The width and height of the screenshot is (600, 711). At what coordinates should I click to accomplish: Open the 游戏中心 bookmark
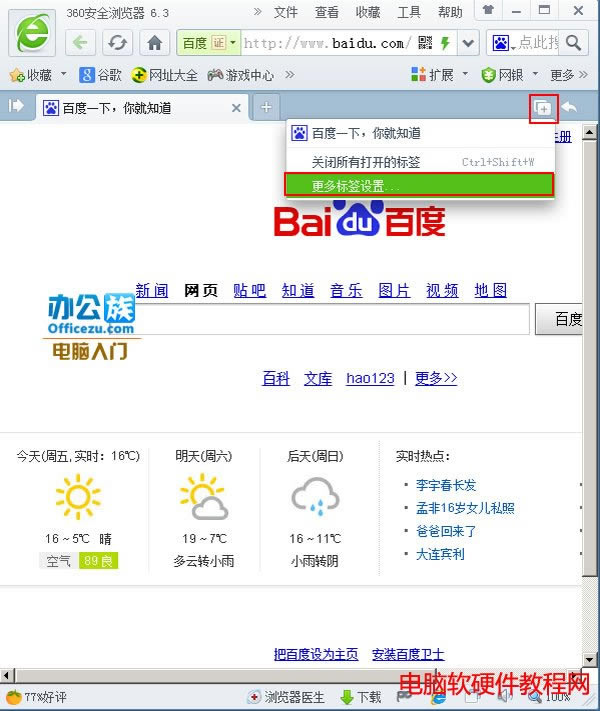(241, 75)
